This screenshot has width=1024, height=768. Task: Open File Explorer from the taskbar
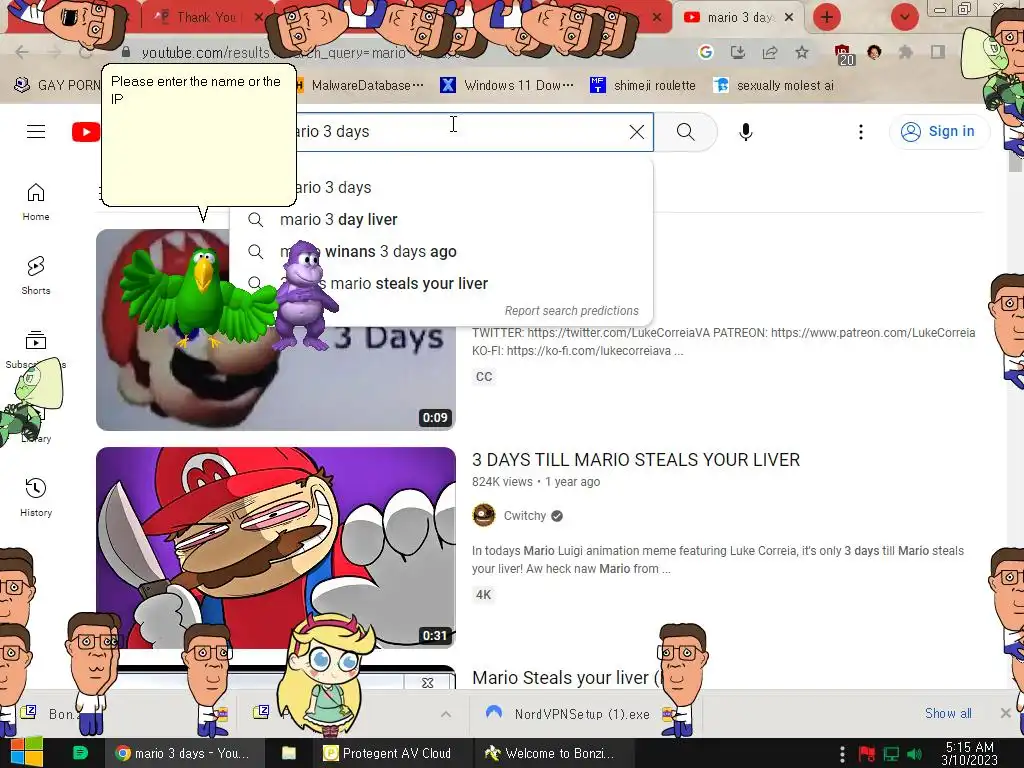coord(289,753)
